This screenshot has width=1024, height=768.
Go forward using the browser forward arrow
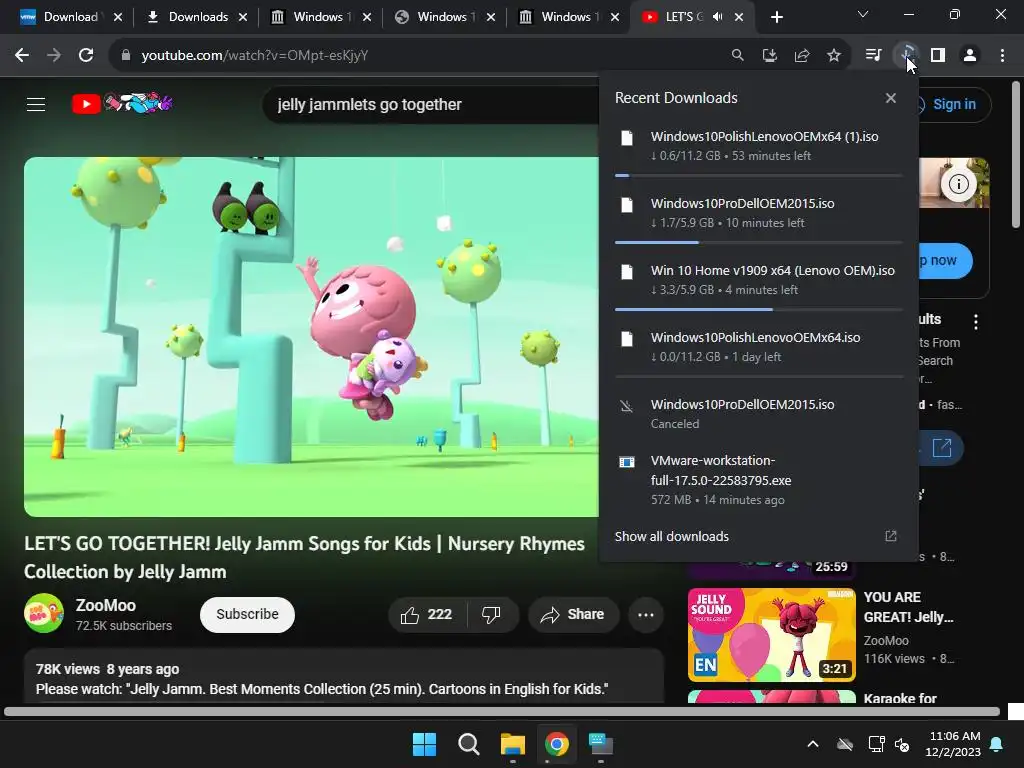pyautogui.click(x=54, y=56)
